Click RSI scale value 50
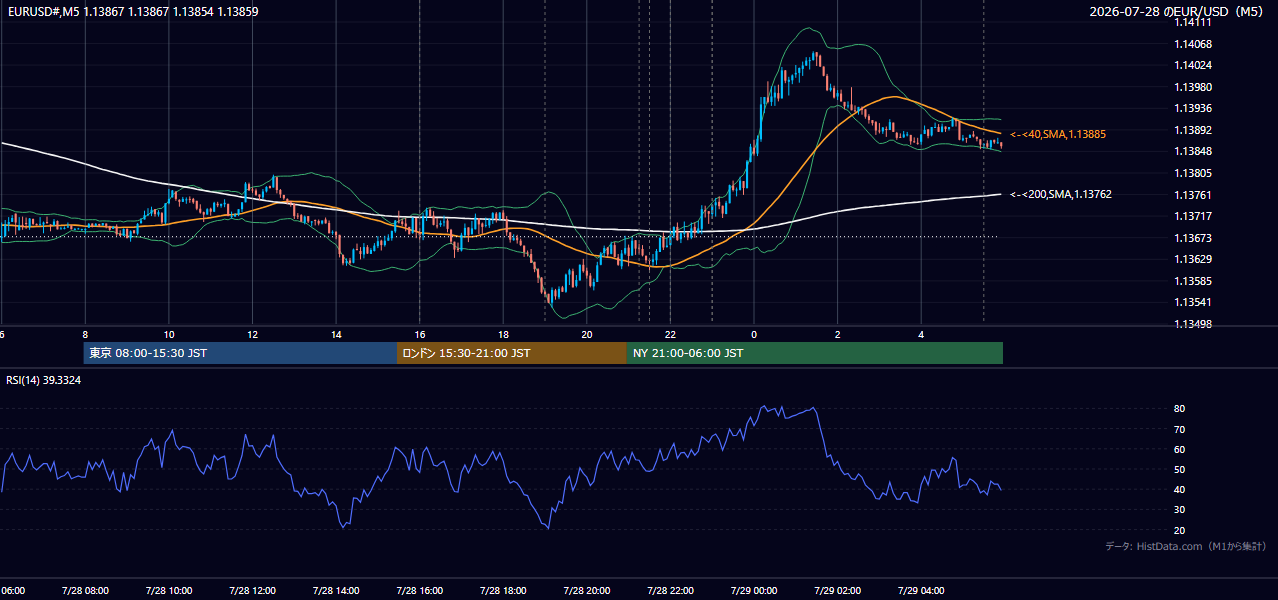 pos(1180,469)
